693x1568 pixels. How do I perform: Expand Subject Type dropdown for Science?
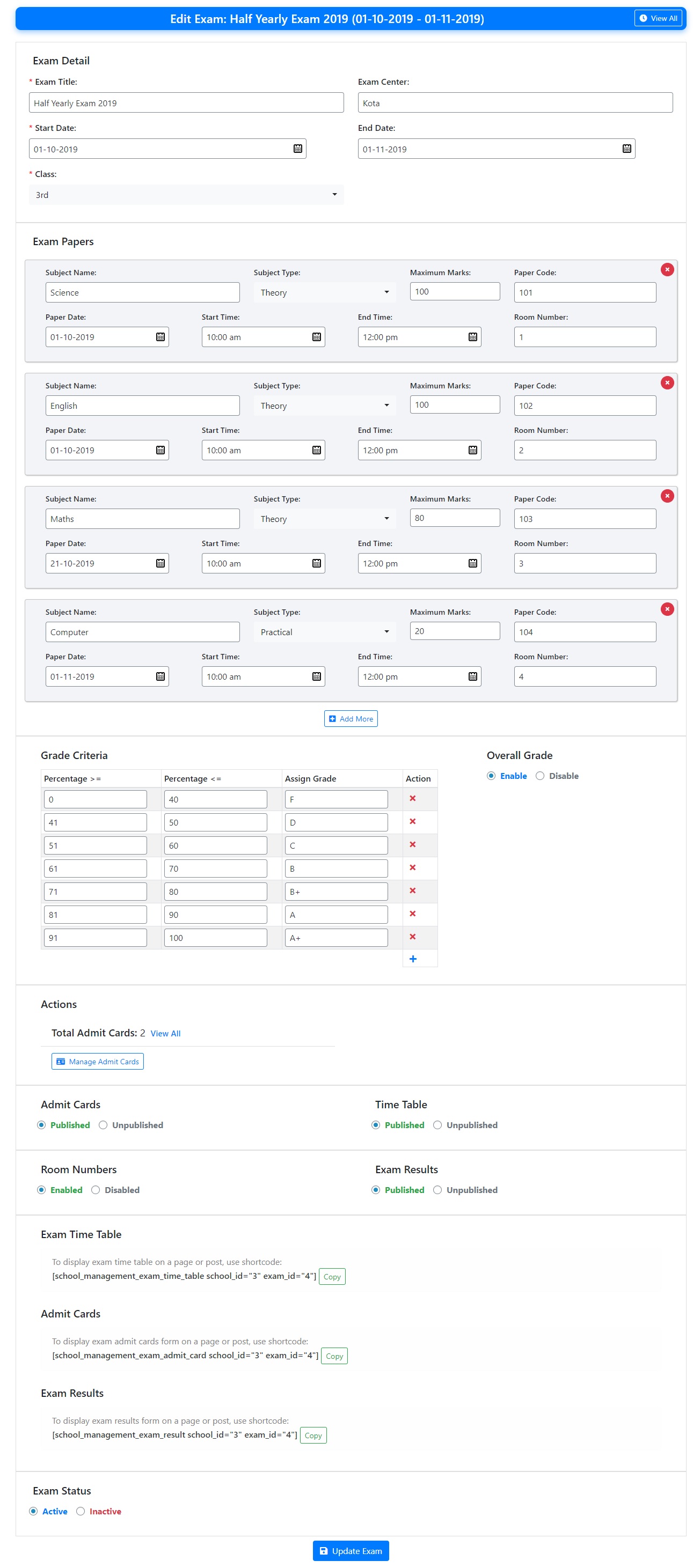click(x=324, y=293)
